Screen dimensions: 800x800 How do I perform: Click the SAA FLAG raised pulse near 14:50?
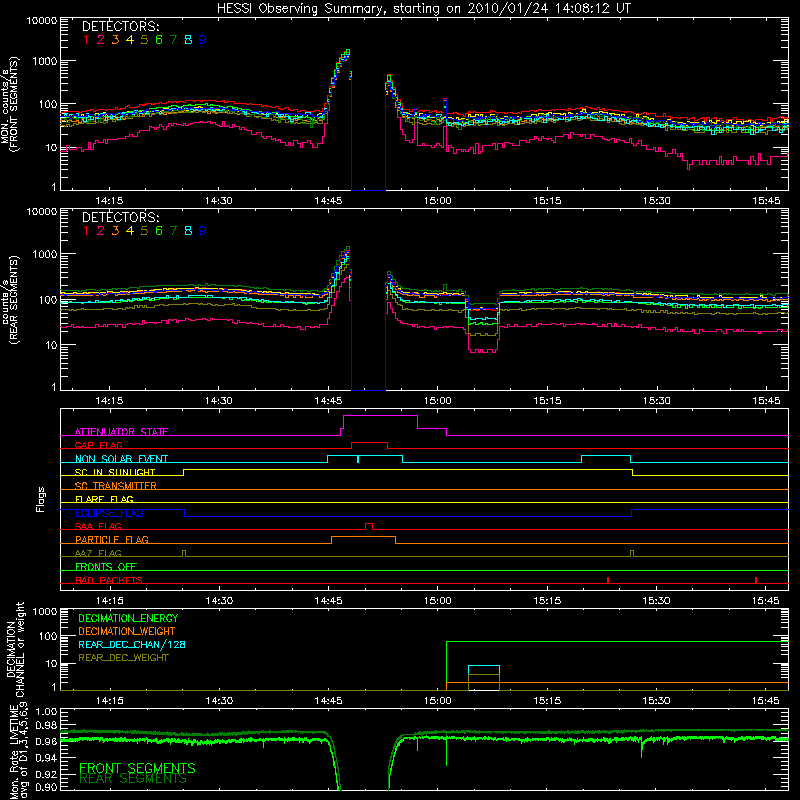point(369,526)
